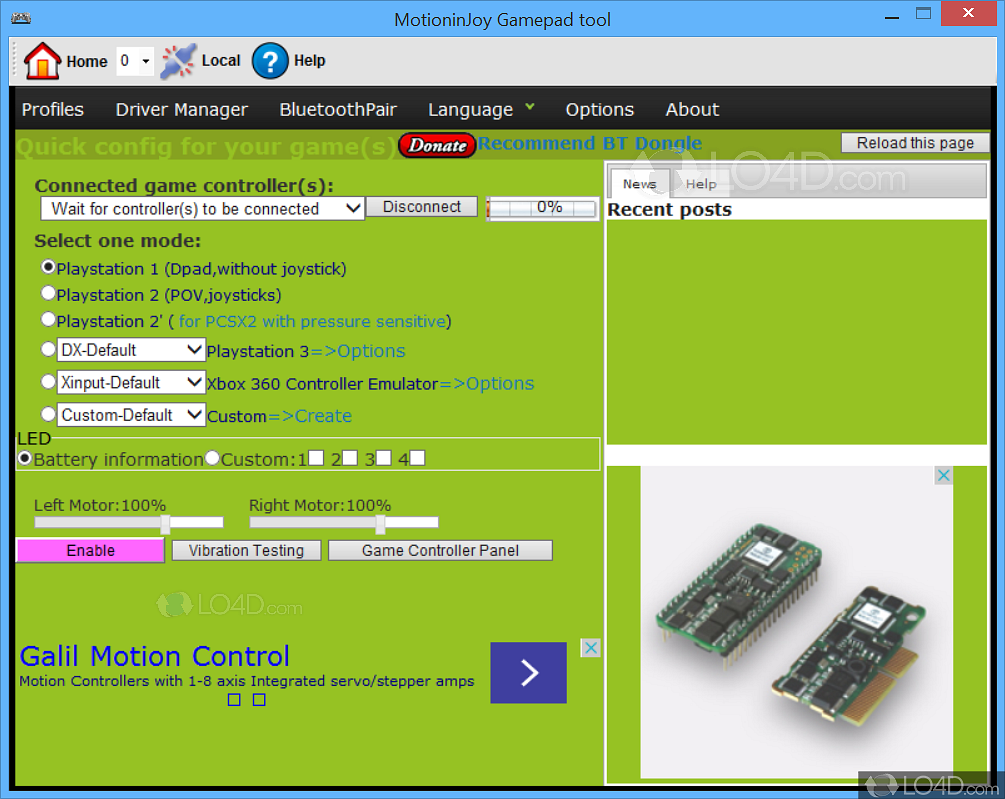Switch to the sidebar Help tab
The image size is (1005, 799).
pos(701,184)
